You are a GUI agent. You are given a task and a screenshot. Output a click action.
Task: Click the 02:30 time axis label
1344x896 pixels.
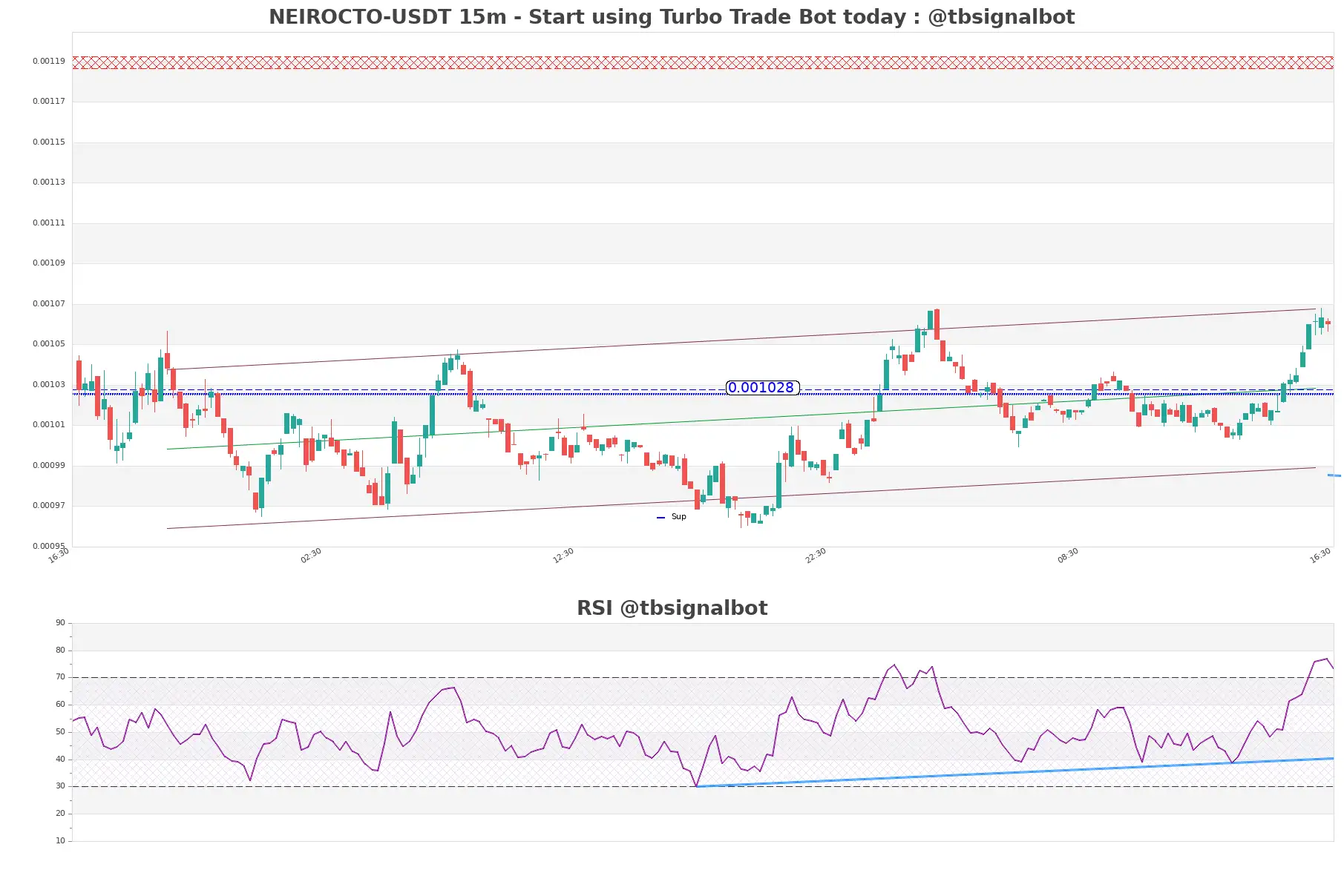(311, 556)
